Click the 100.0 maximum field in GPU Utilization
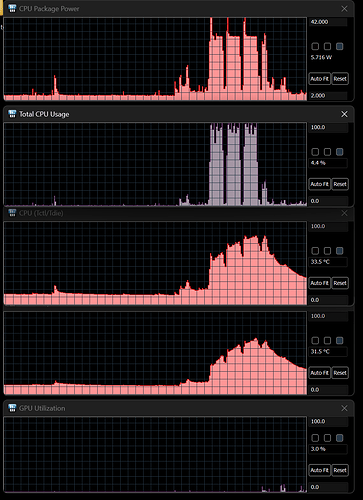The height and width of the screenshot is (500, 363). click(328, 421)
